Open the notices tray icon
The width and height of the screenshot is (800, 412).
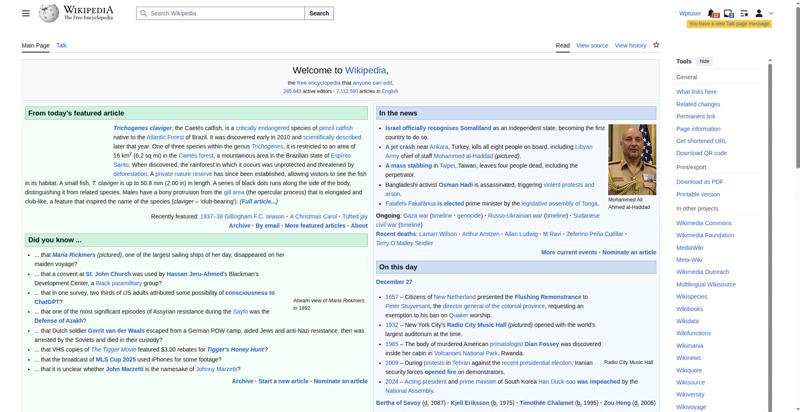pyautogui.click(x=728, y=13)
